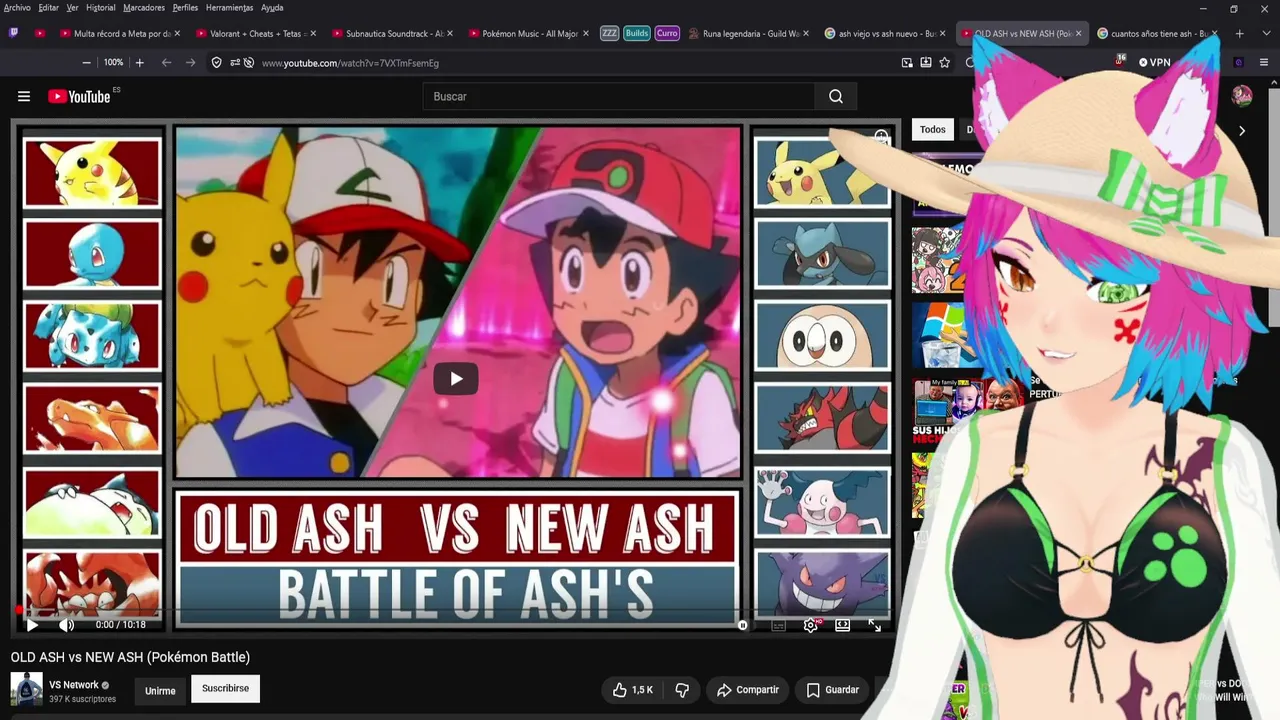The width and height of the screenshot is (1280, 720).
Task: Click the video info card icon
Action: point(881,136)
